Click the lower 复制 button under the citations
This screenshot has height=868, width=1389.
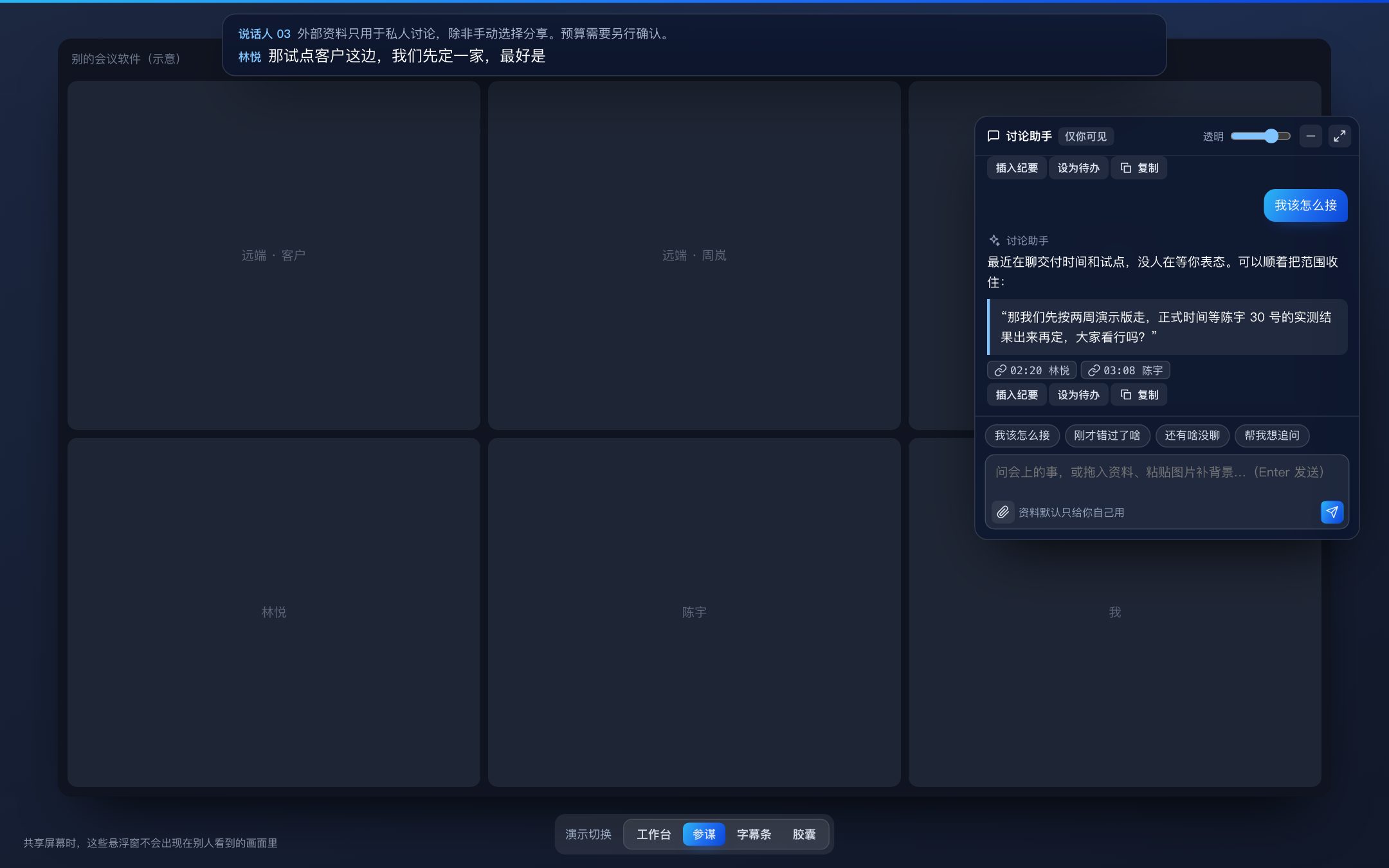(x=1139, y=395)
